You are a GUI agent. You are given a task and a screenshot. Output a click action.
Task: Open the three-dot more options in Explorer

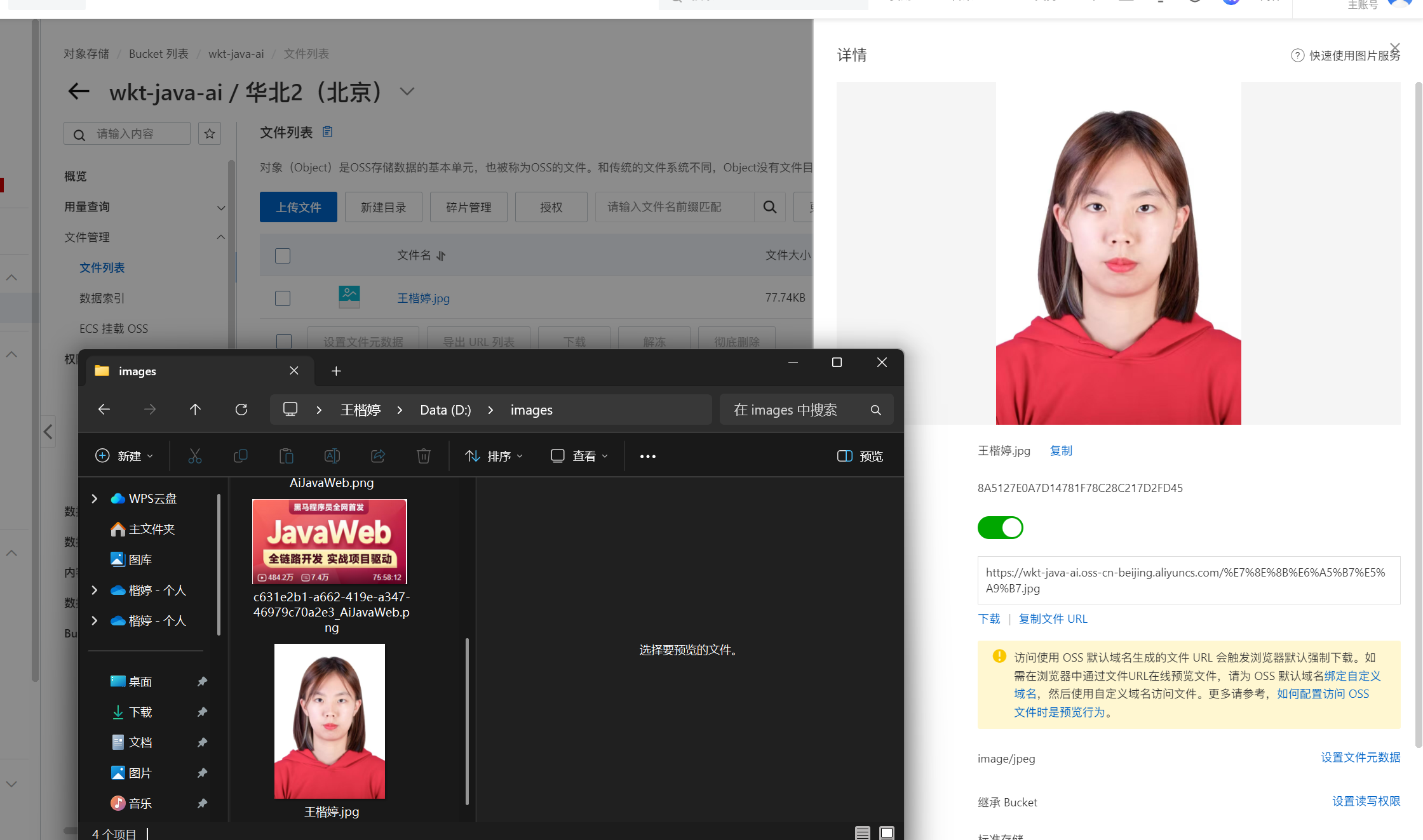(647, 456)
